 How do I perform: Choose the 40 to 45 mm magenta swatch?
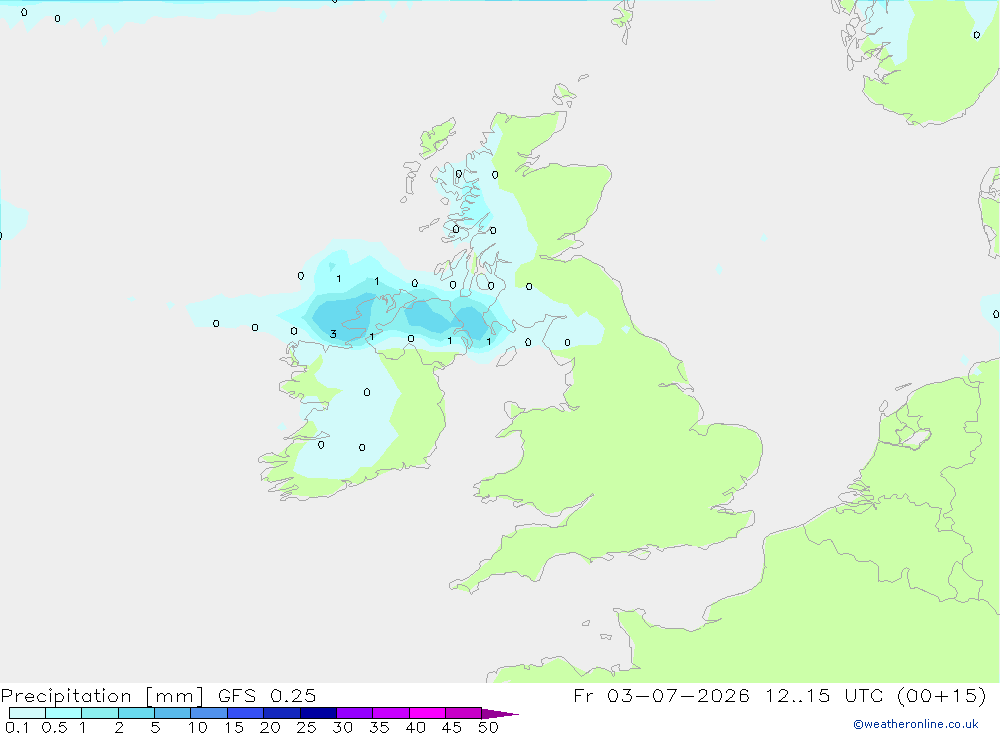click(427, 713)
